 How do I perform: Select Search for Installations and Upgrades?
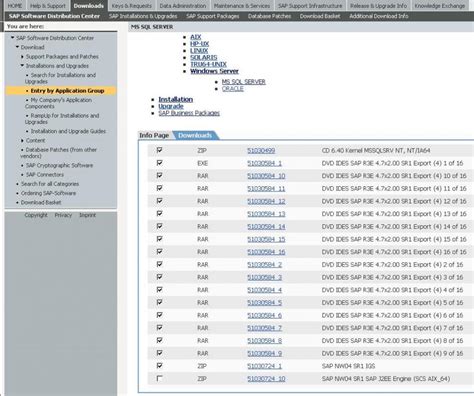[x=60, y=78]
